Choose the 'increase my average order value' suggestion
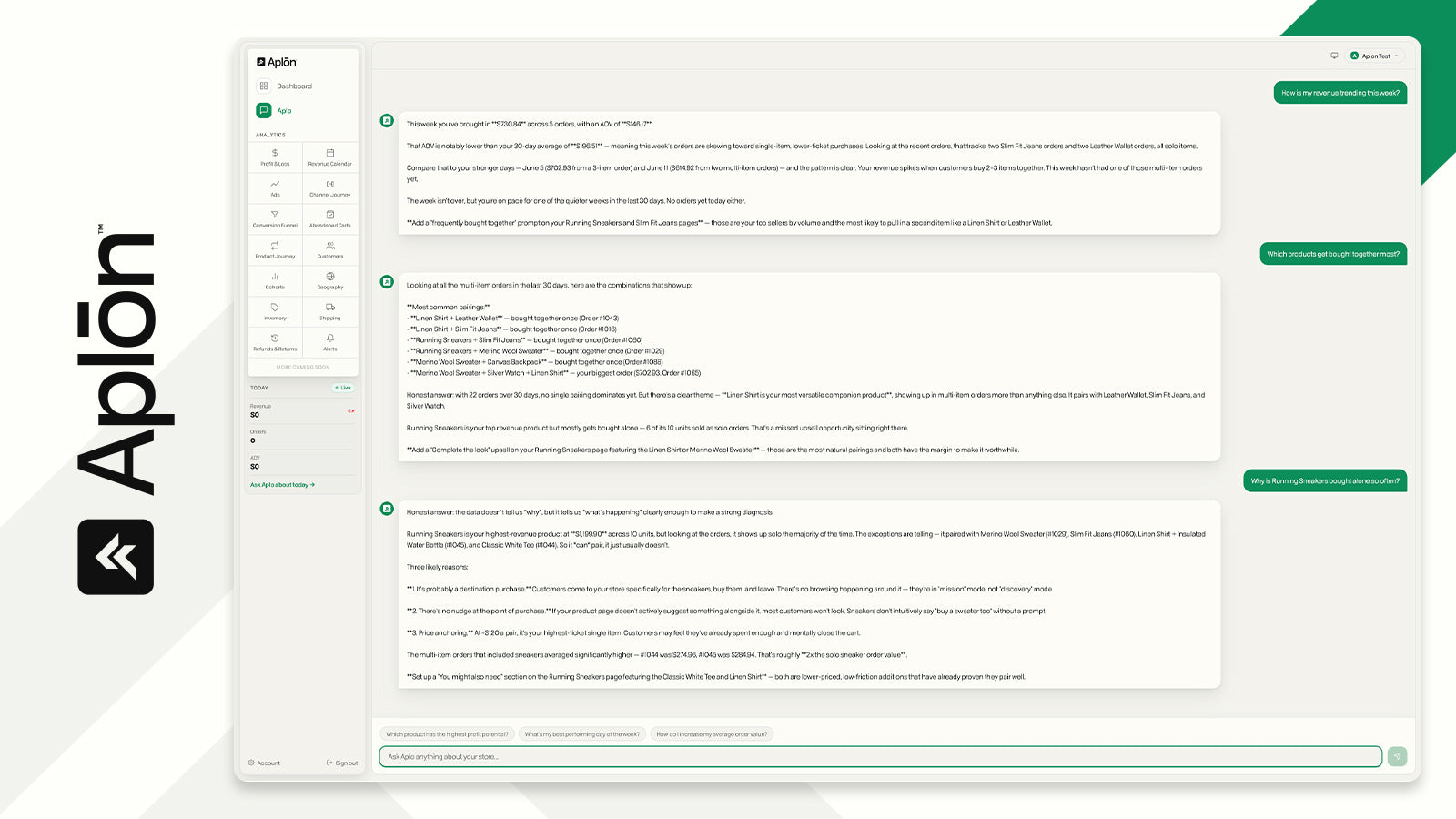Screen dimensions: 1456x819 click(x=712, y=734)
